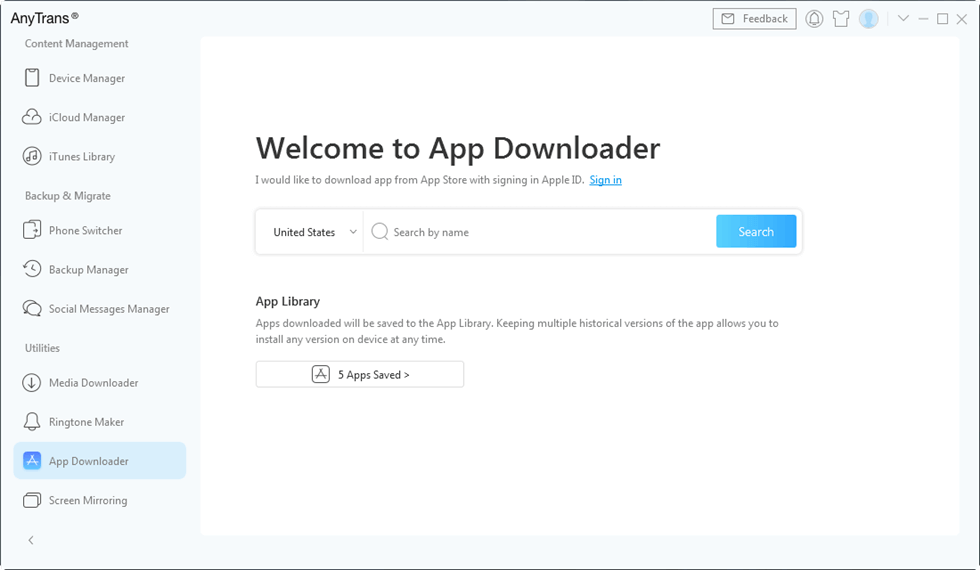980x570 pixels.
Task: Click the Utilities section label
Action: tap(42, 348)
